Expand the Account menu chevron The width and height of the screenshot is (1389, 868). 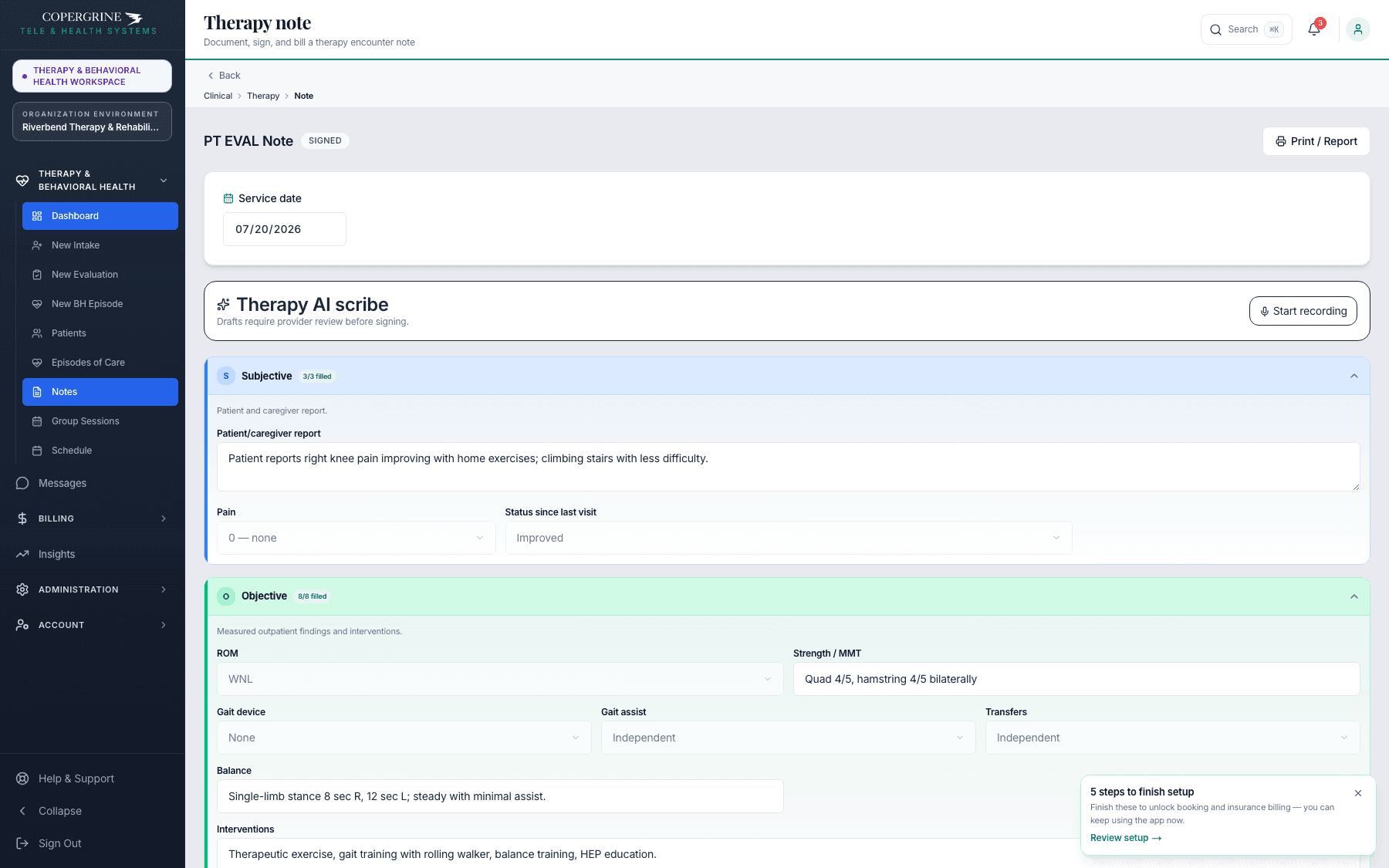pos(164,625)
